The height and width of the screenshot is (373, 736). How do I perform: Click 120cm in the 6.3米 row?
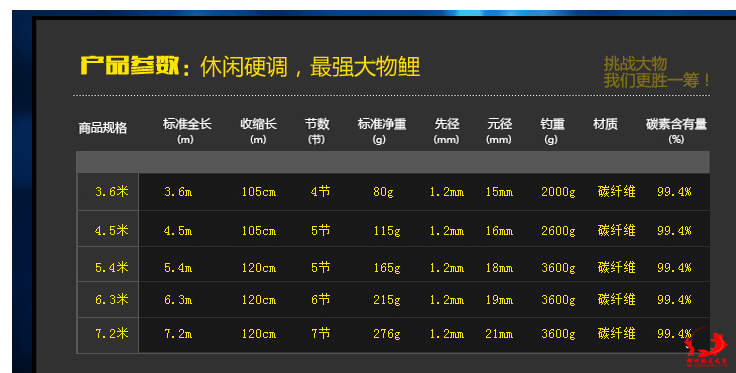(259, 300)
